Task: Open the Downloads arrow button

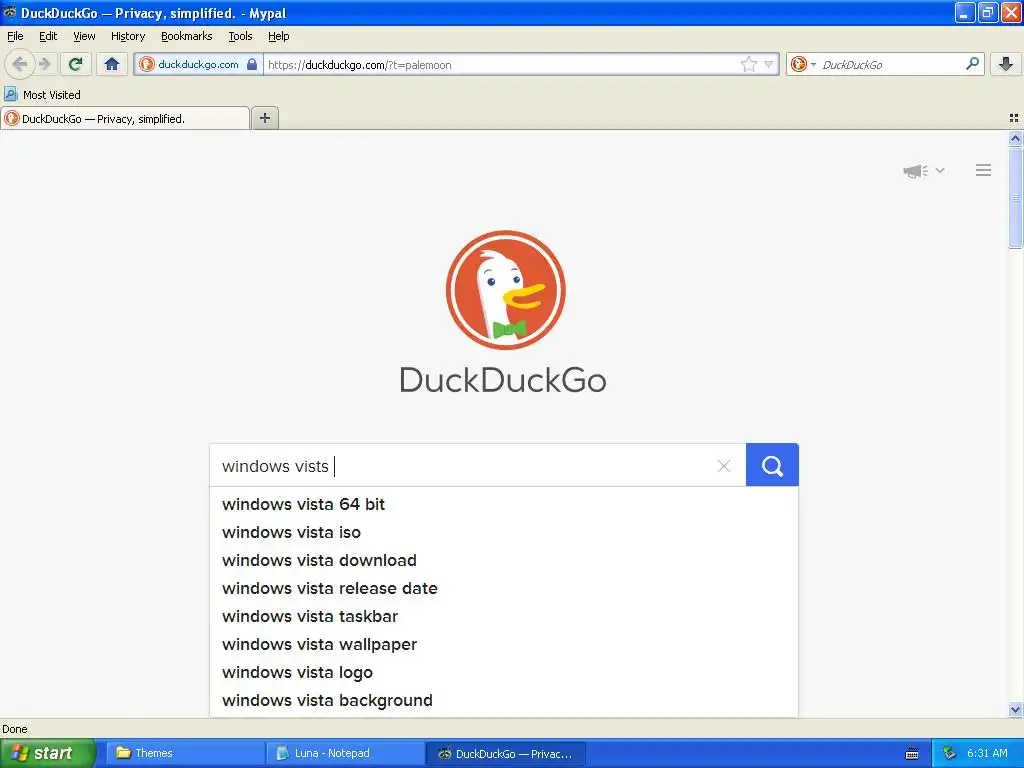Action: coord(1006,64)
